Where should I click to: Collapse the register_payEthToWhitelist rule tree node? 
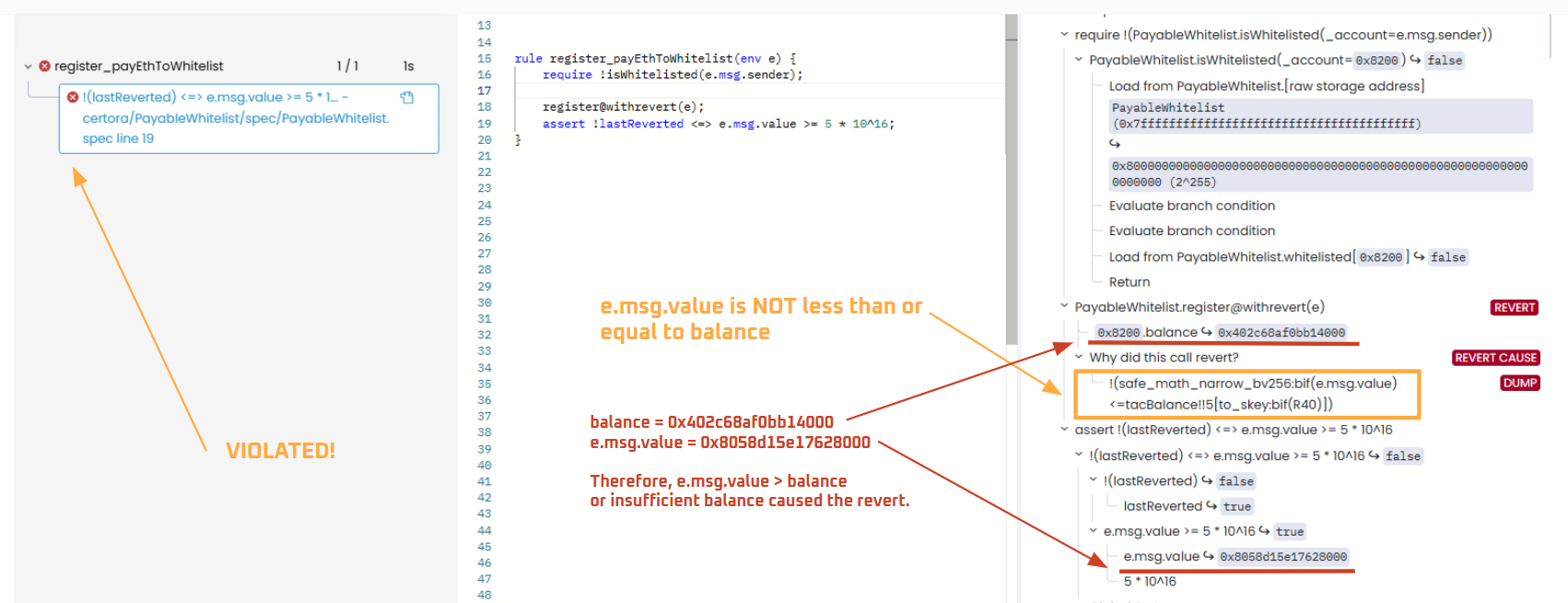28,66
